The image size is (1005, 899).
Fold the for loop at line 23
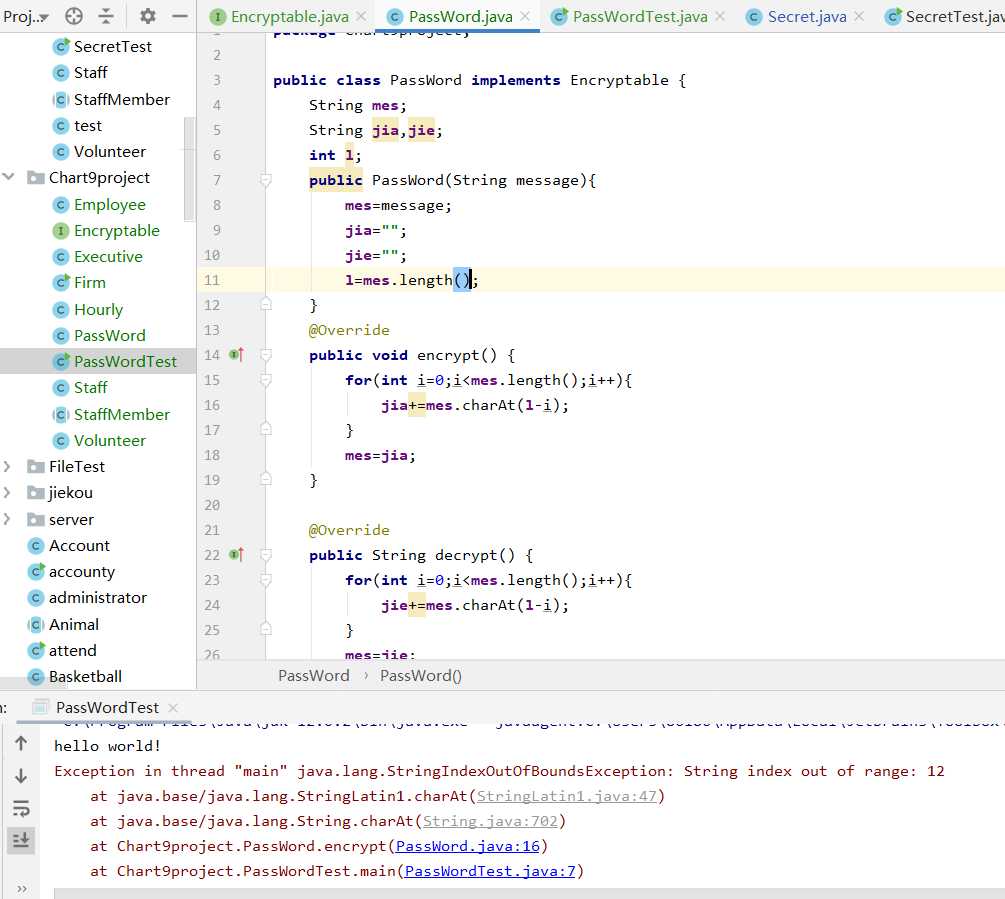pyautogui.click(x=266, y=580)
